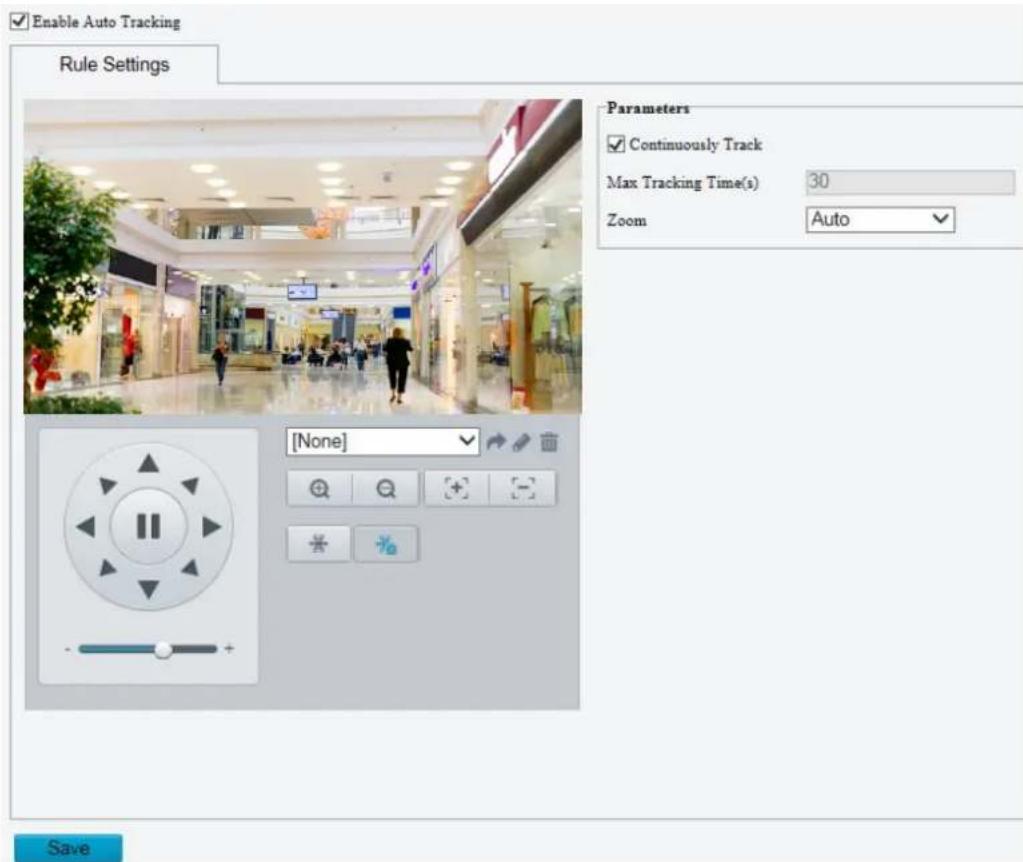
Task: Toggle Continuously Track checkbox
Action: point(615,144)
